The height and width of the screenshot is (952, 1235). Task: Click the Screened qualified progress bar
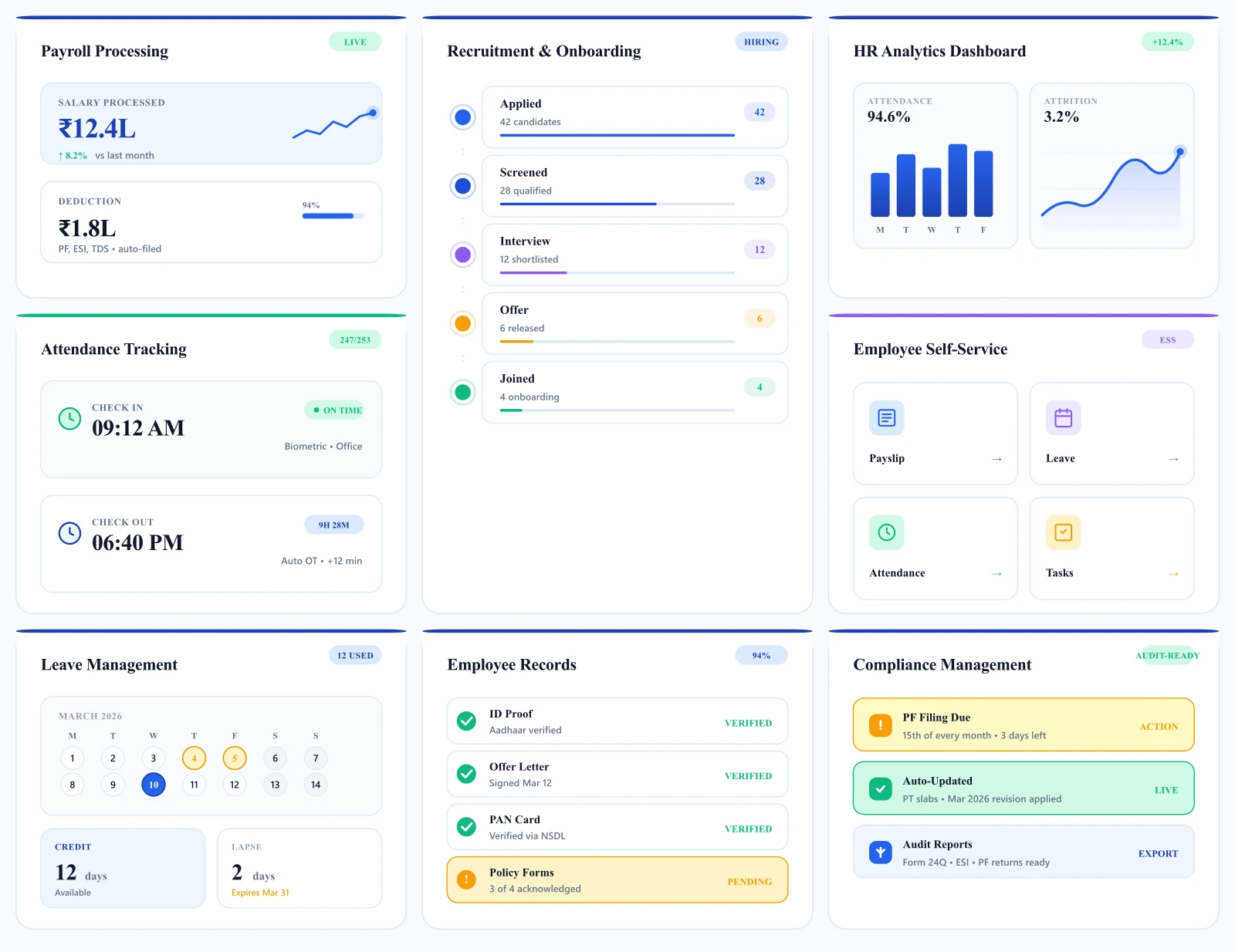click(x=617, y=204)
